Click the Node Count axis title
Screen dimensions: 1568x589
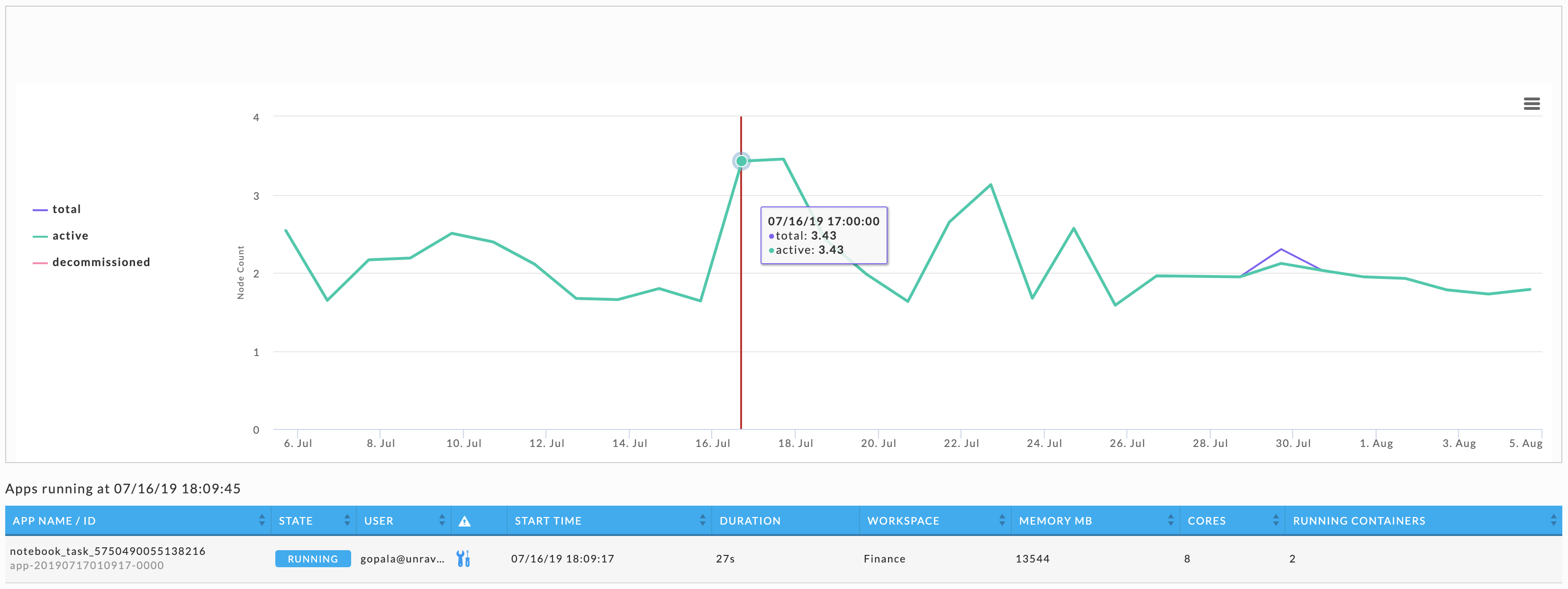(240, 273)
